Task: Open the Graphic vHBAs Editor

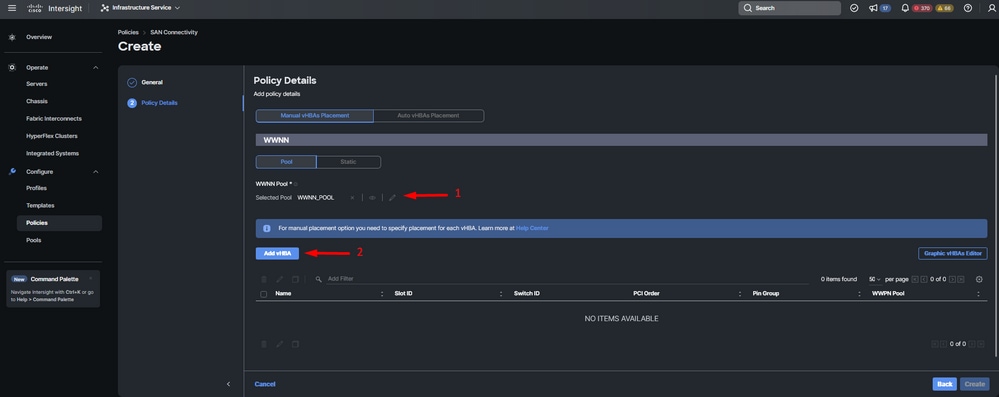Action: (x=952, y=253)
